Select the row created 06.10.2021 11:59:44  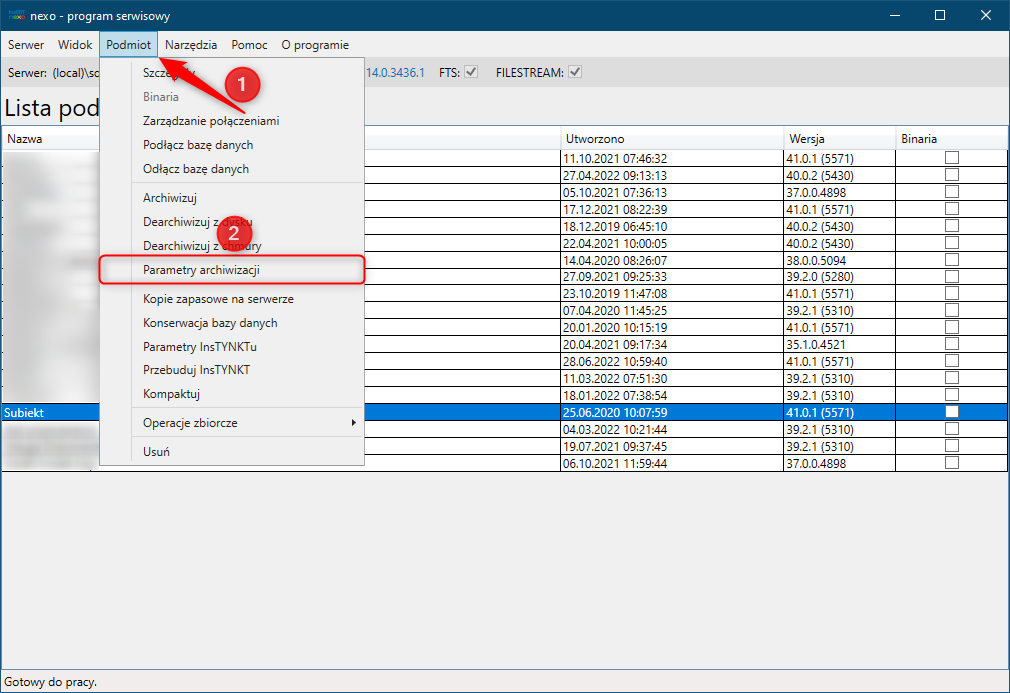(615, 463)
